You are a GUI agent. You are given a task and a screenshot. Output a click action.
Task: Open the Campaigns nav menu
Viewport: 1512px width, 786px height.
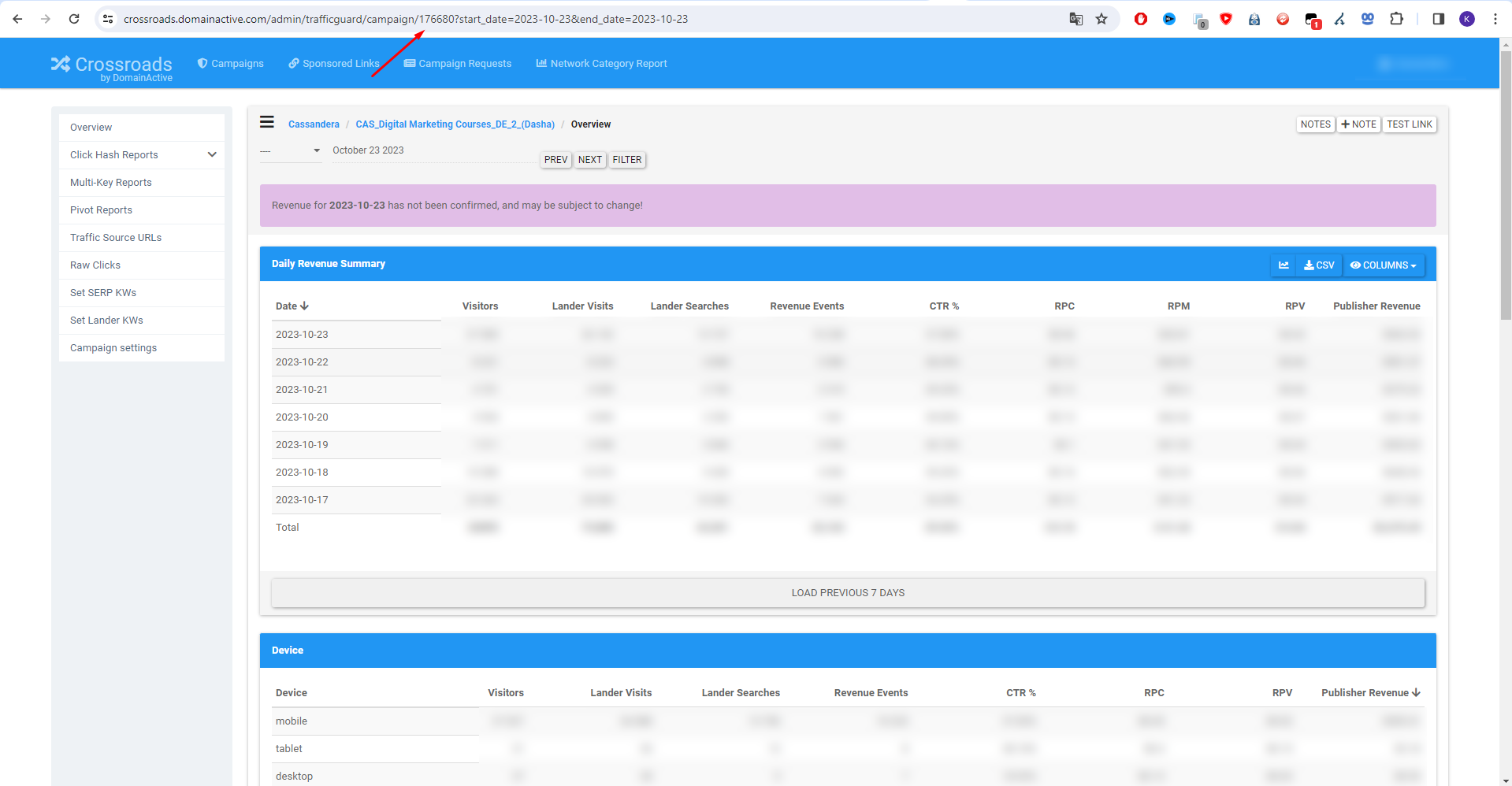tap(231, 64)
